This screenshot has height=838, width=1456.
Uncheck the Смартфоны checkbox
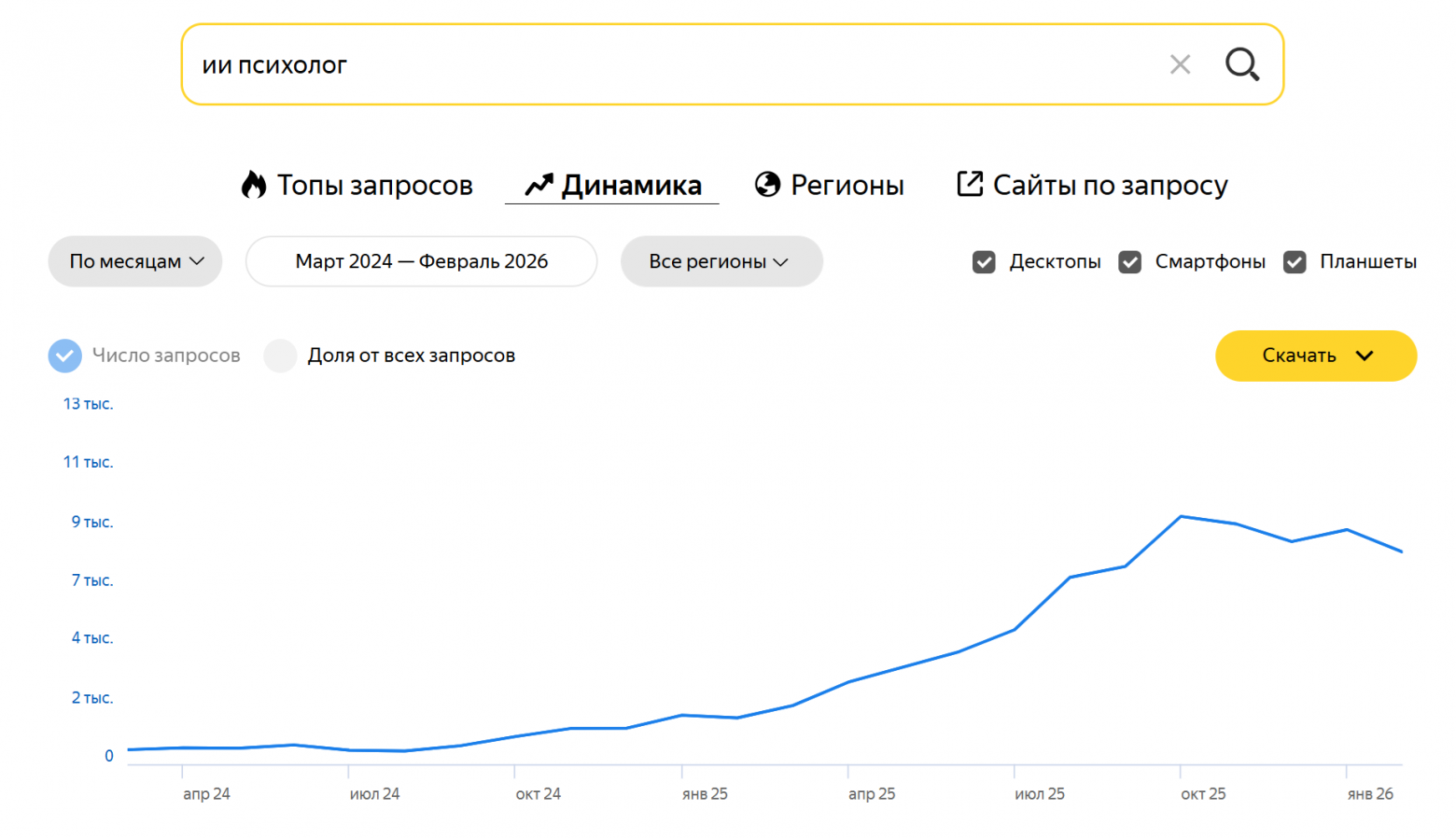[x=1130, y=262]
